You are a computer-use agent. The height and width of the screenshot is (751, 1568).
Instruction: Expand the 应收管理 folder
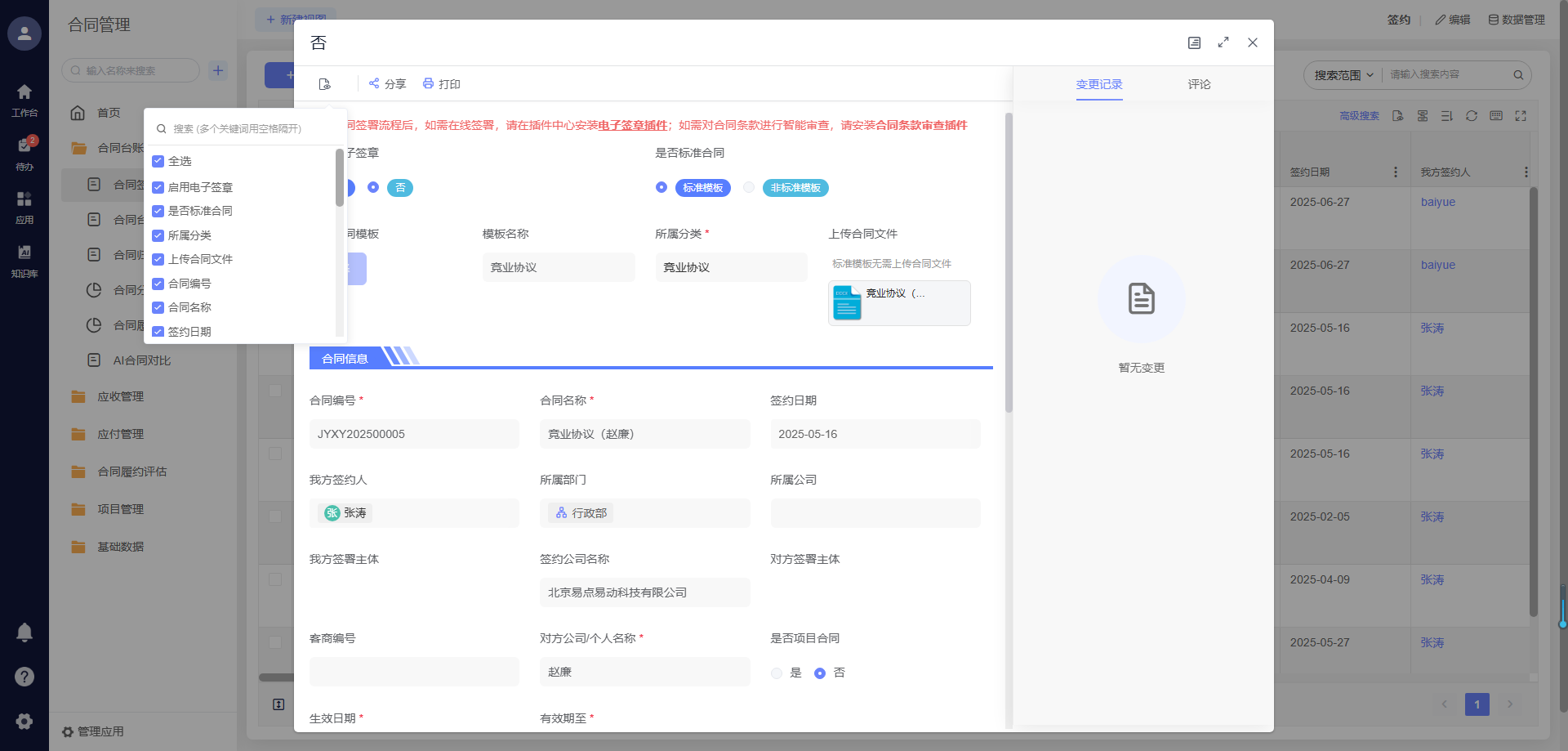tap(120, 396)
